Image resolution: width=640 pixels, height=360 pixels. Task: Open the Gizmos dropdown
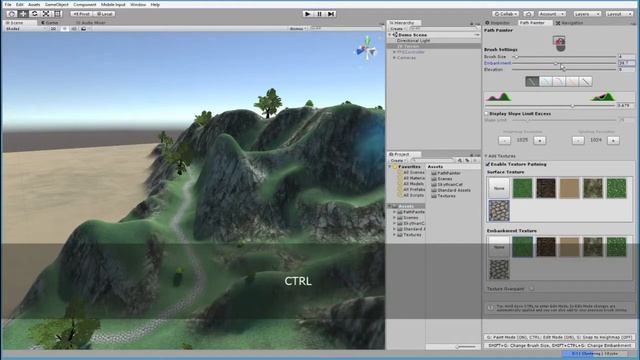point(298,29)
